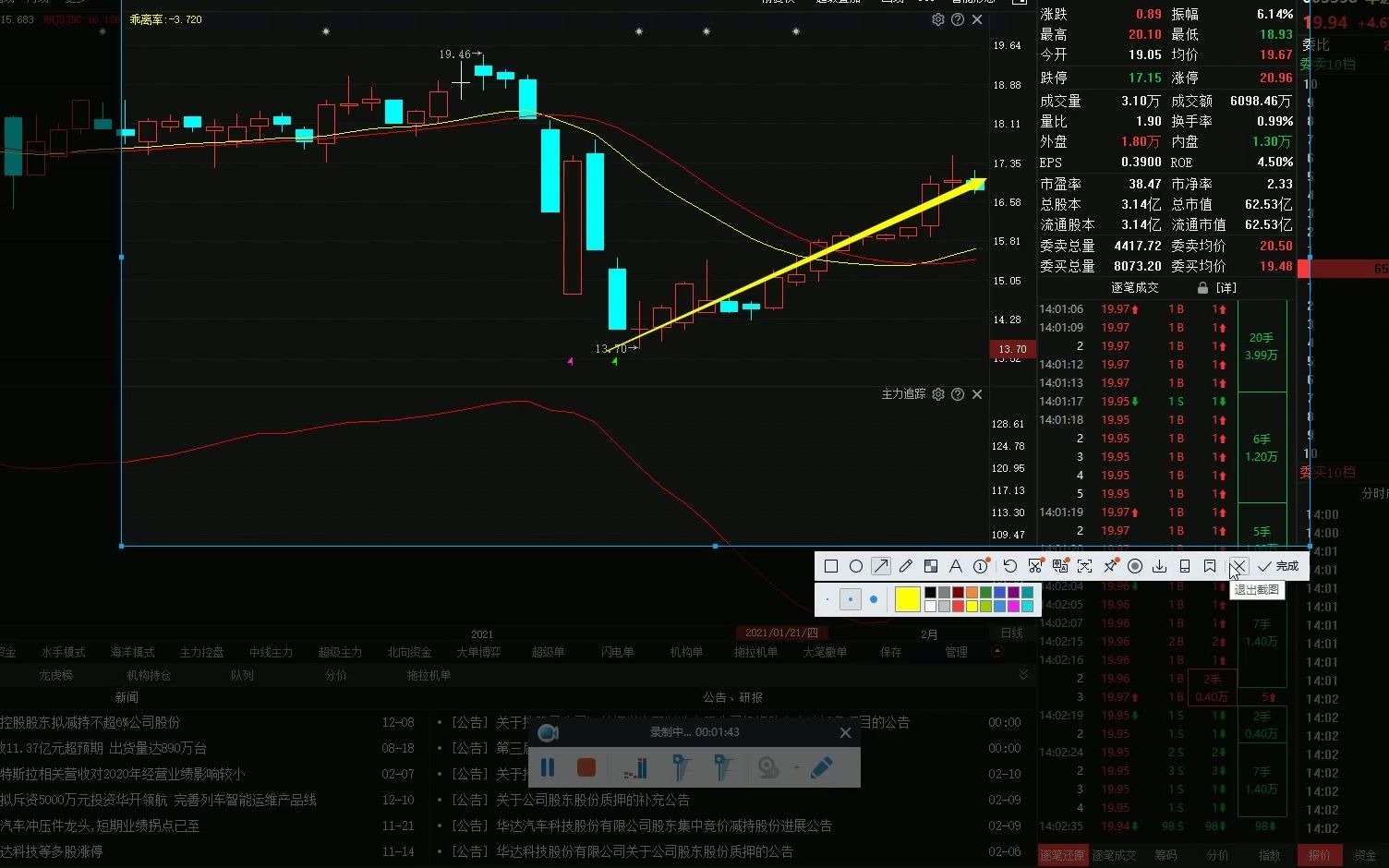Pick the black color swatch
This screenshot has height=868, width=1389.
(x=930, y=593)
